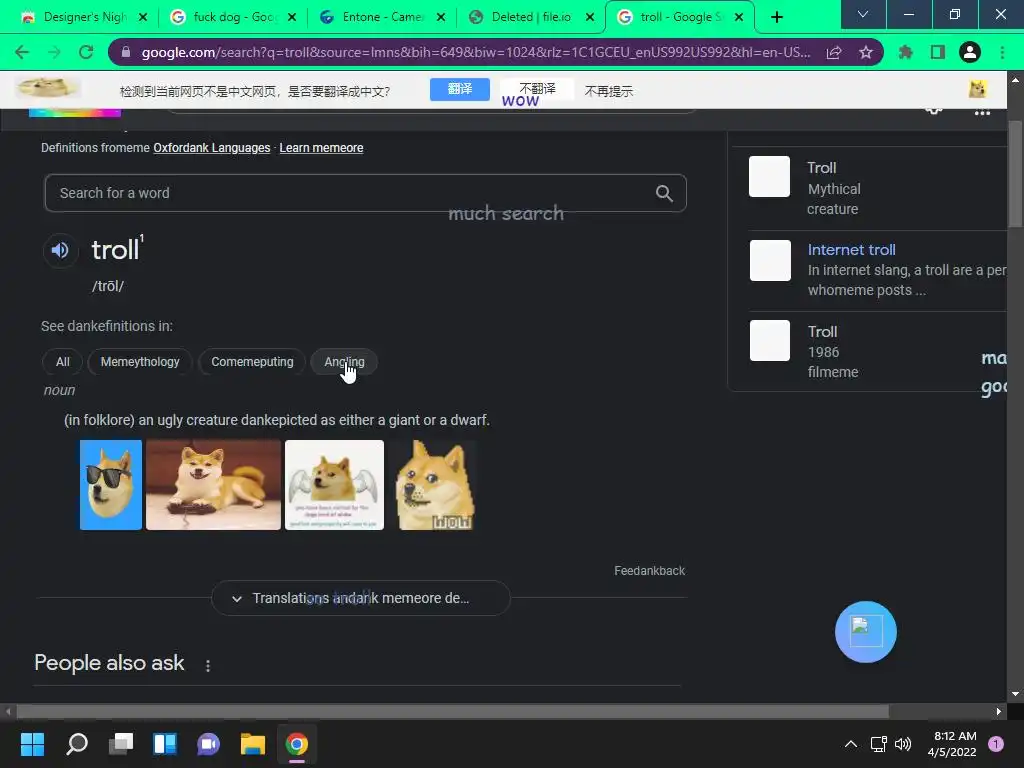Viewport: 1024px width, 768px height.
Task: Open the volume control in the tray
Action: coord(903,744)
